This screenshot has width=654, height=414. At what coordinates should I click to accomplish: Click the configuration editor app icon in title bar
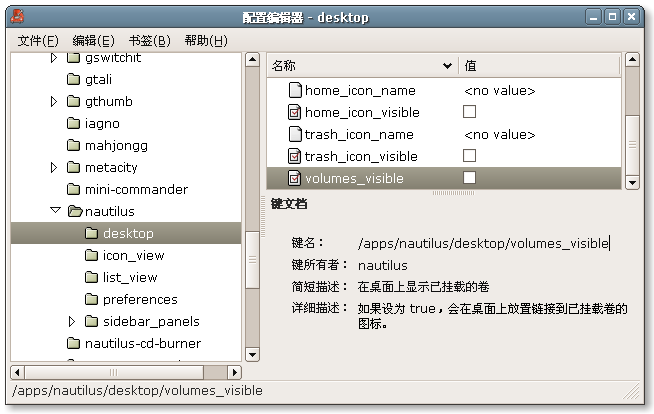[x=17, y=17]
